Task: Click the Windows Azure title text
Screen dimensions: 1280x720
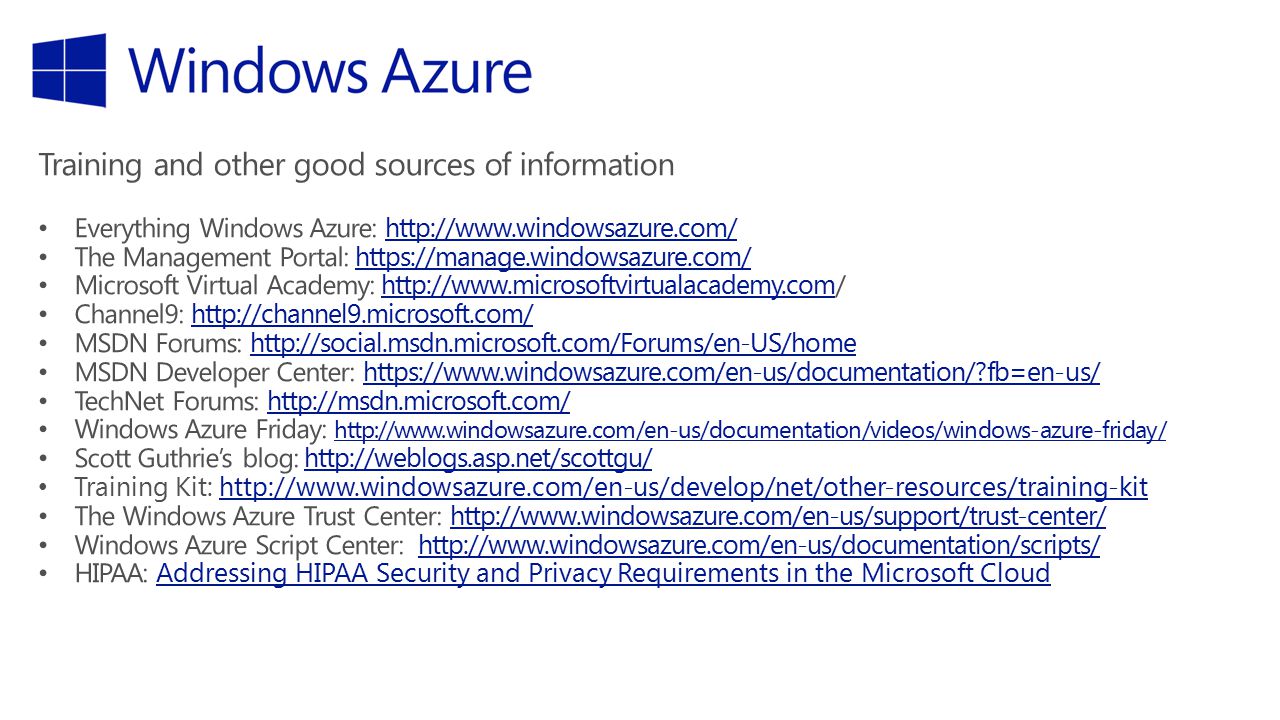Action: [x=330, y=71]
